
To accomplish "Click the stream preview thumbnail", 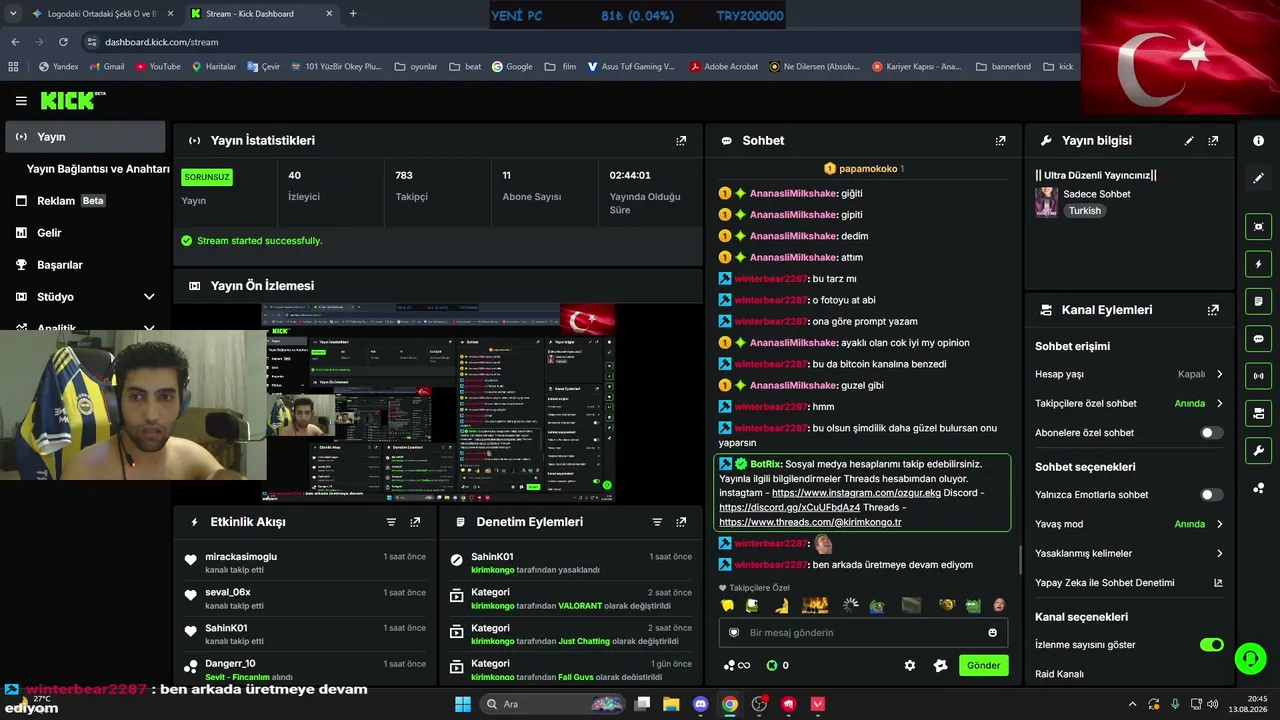I will click(x=438, y=403).
